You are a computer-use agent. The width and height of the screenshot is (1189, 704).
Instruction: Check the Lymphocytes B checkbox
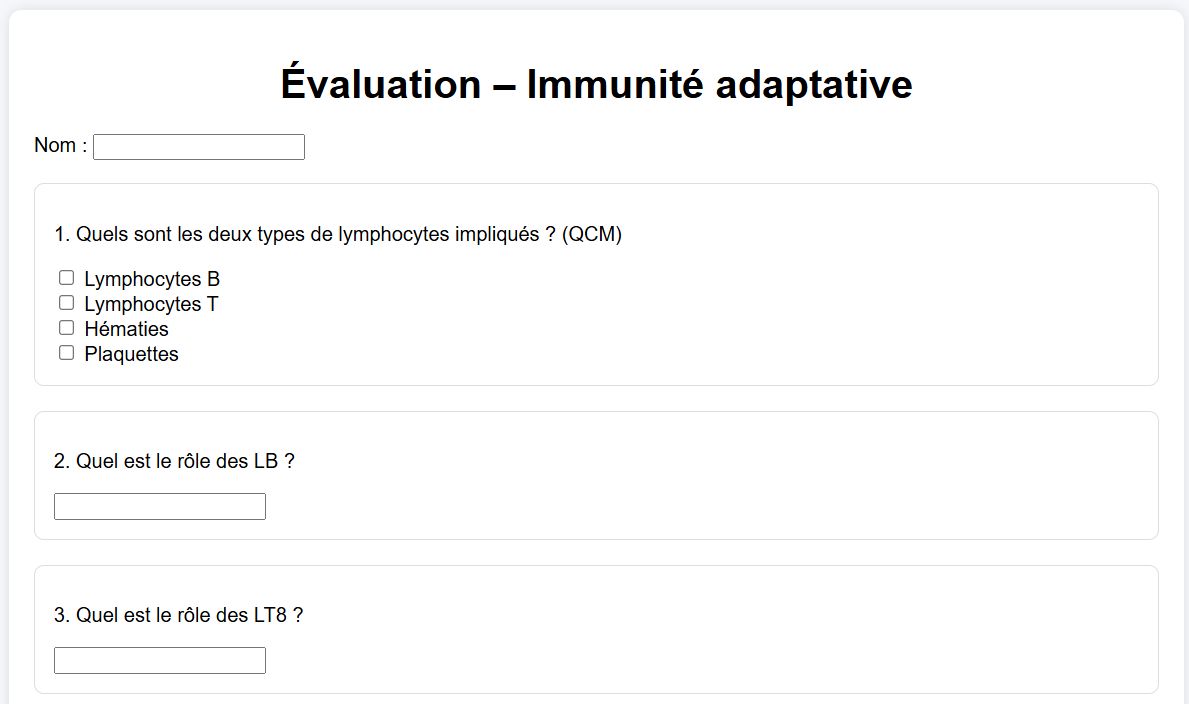[66, 278]
